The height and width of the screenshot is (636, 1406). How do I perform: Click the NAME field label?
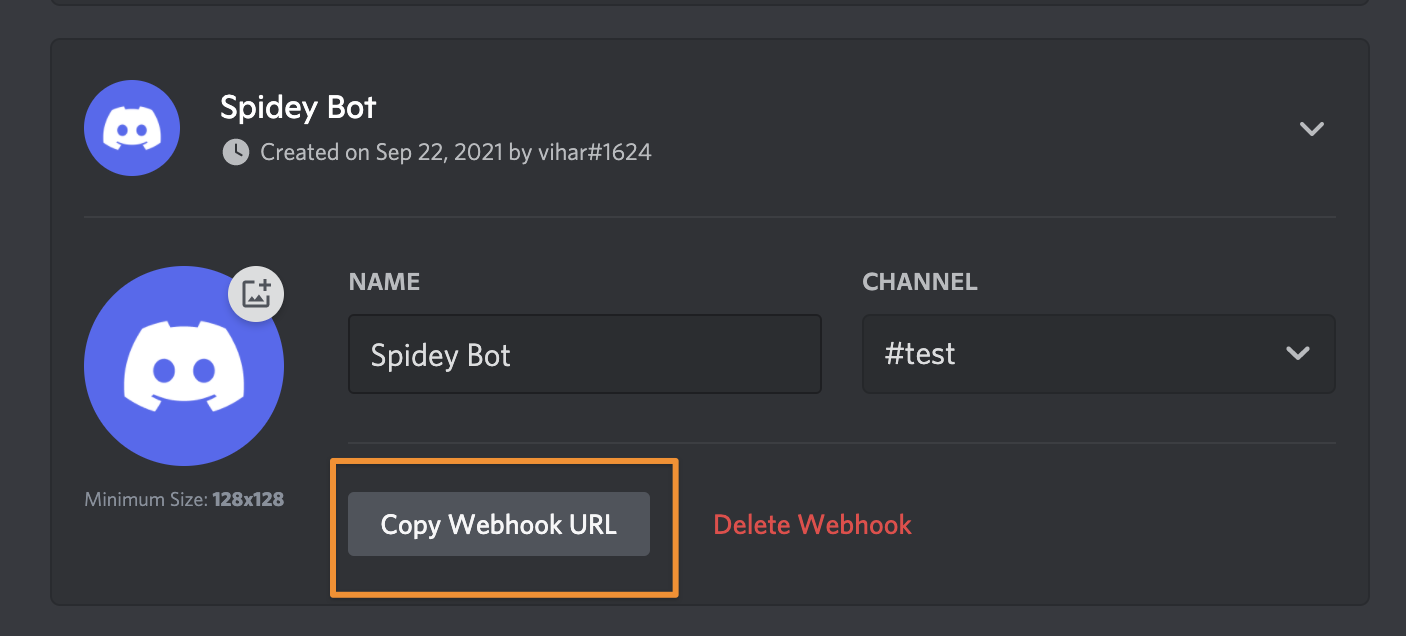pyautogui.click(x=384, y=282)
